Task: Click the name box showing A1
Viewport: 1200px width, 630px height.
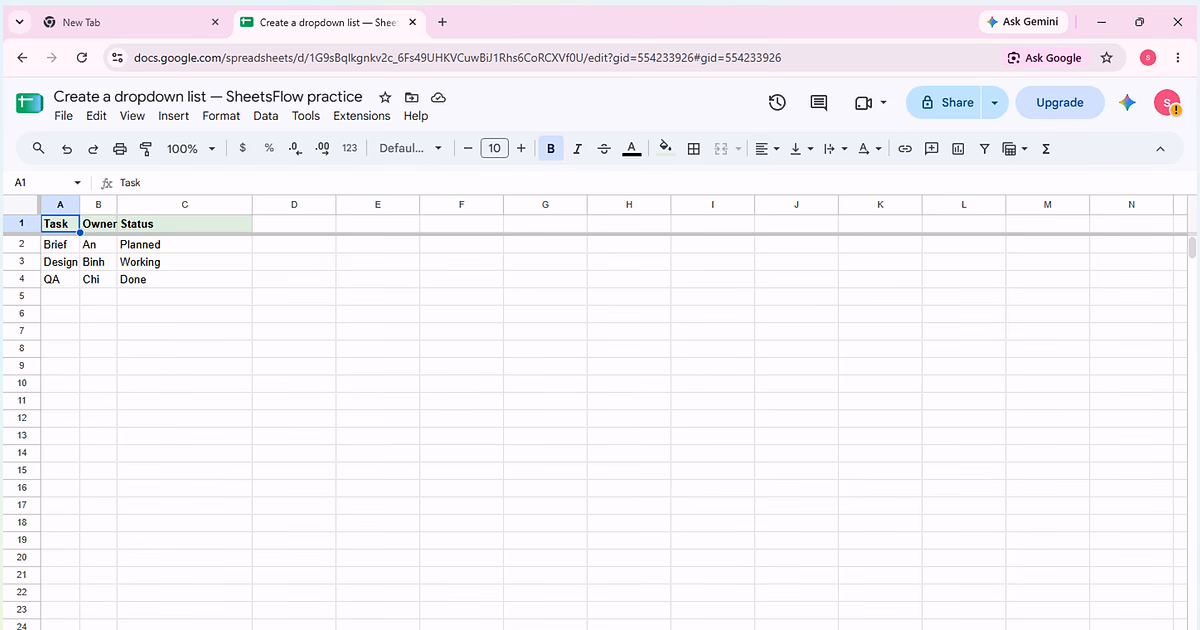Action: click(x=48, y=183)
